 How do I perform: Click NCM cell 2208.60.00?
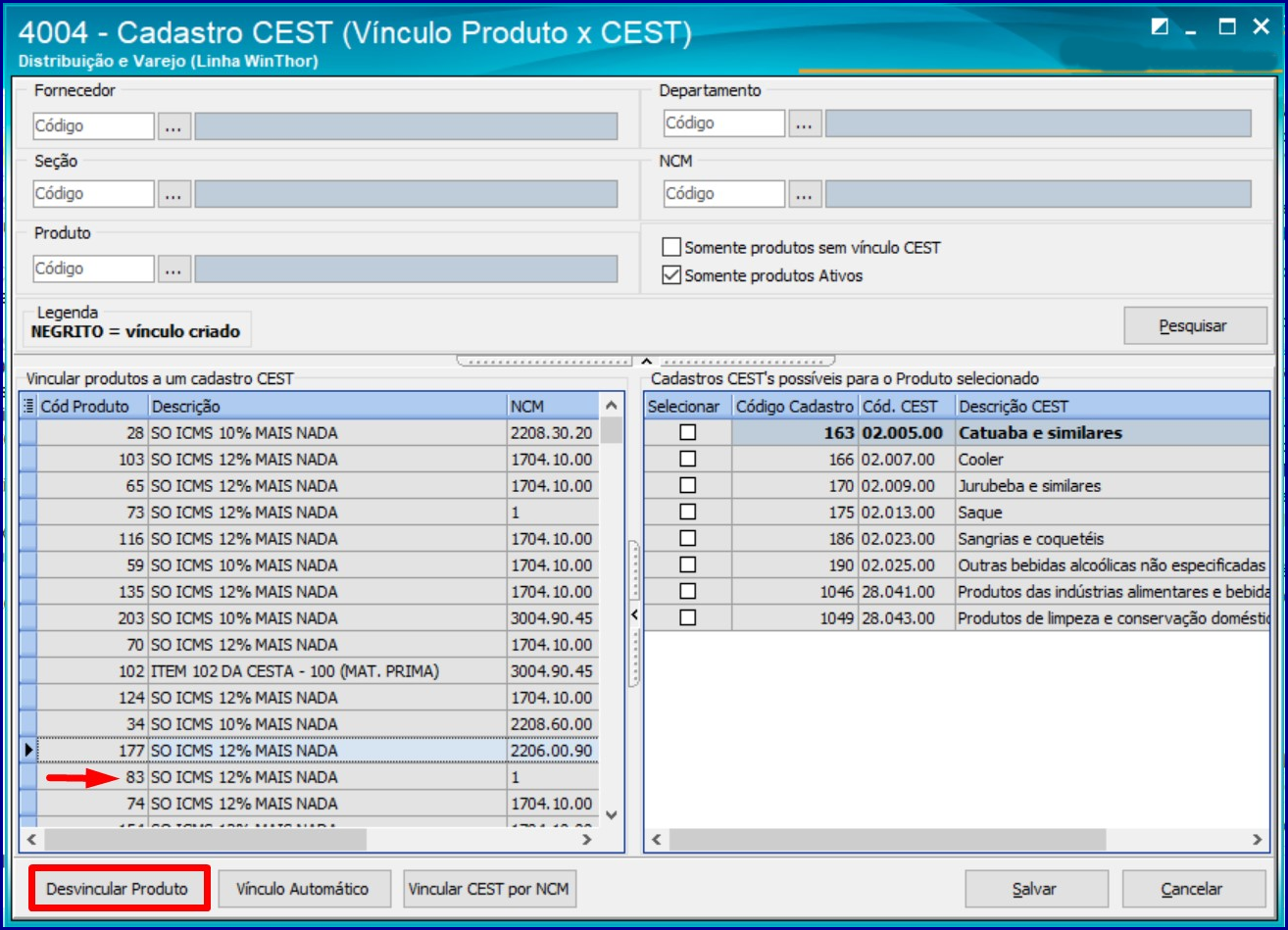[552, 723]
